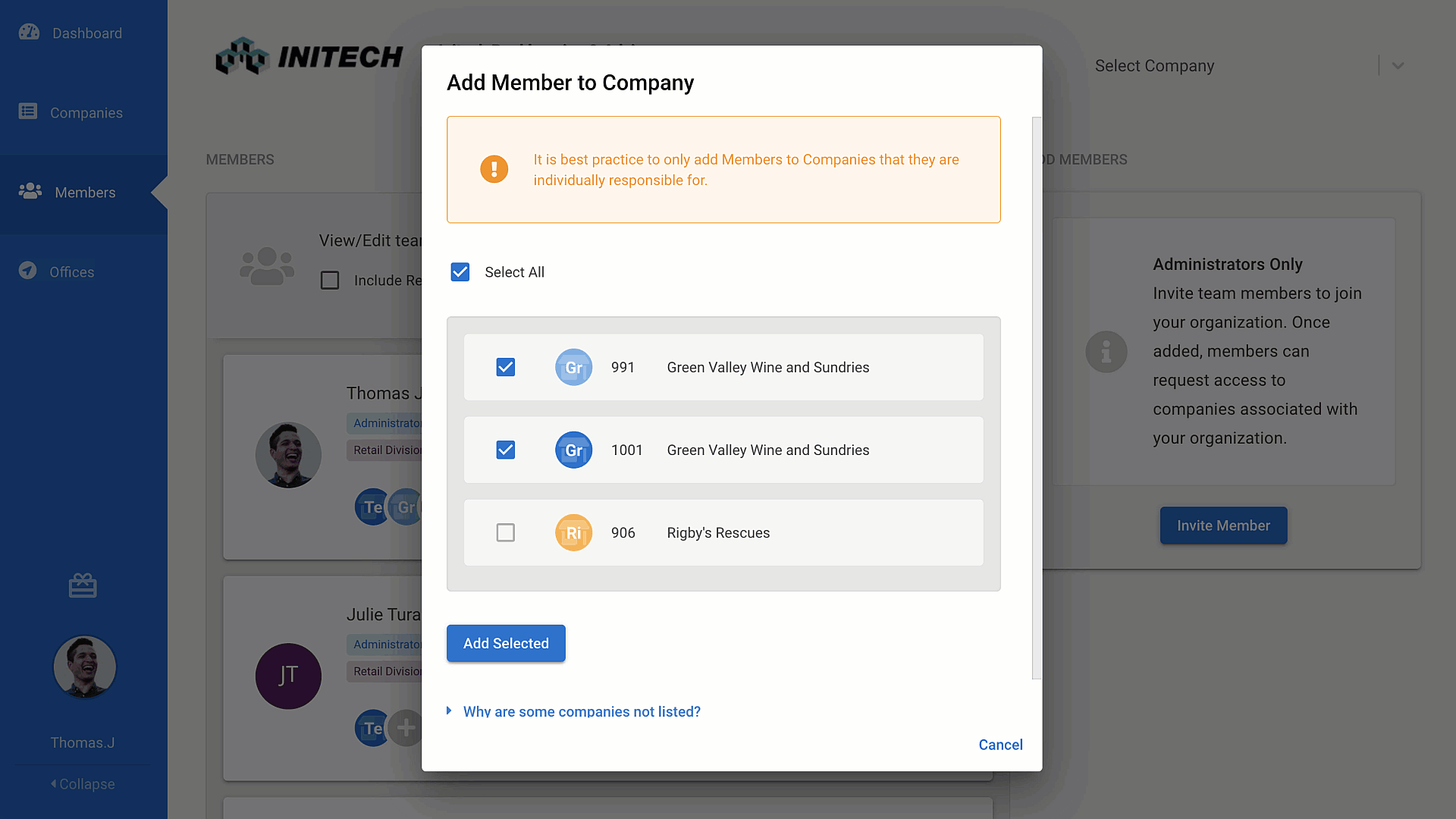
Task: Click the orange warning exclamation icon
Action: click(494, 169)
